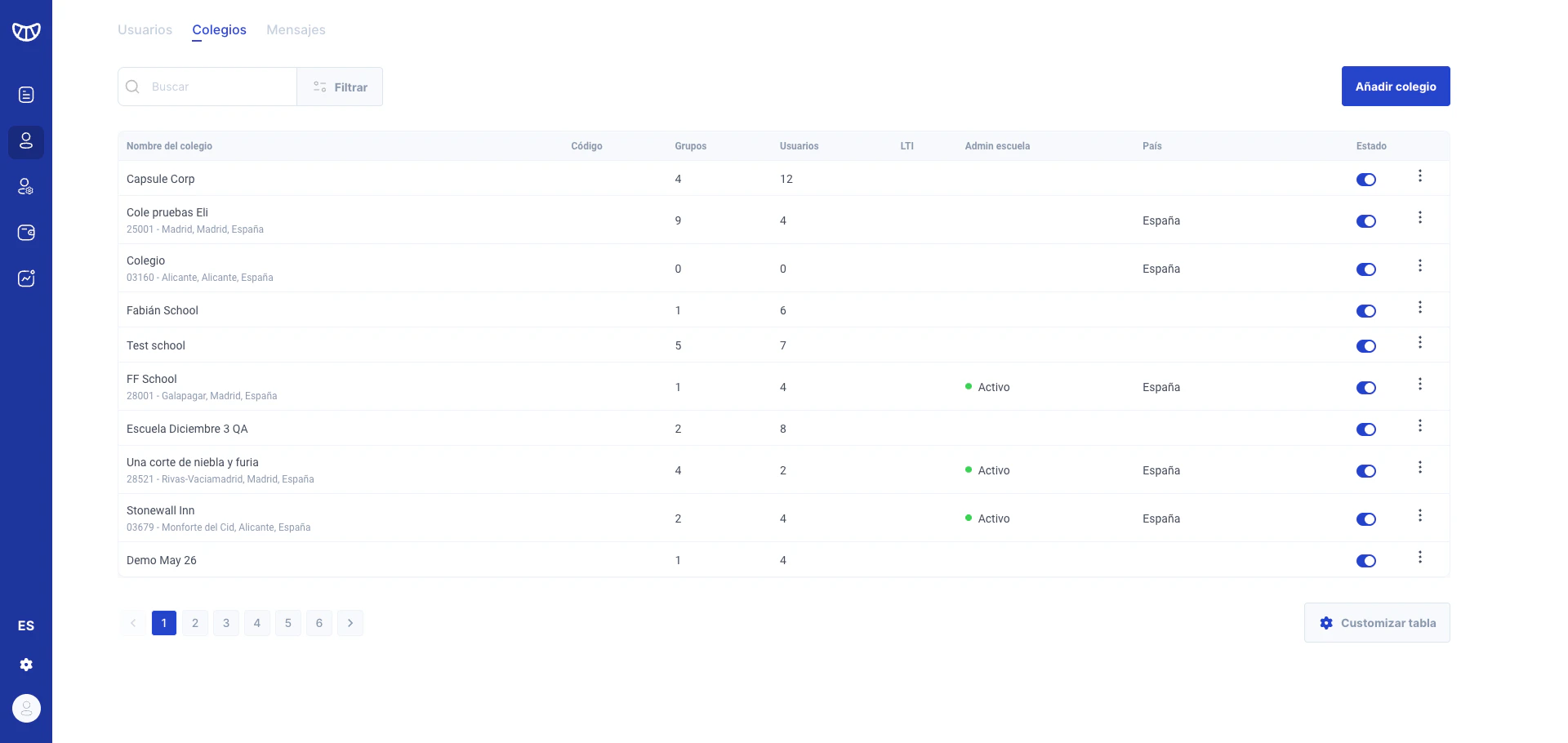This screenshot has width=1568, height=743.
Task: Click the search magnifier icon
Action: 132,87
